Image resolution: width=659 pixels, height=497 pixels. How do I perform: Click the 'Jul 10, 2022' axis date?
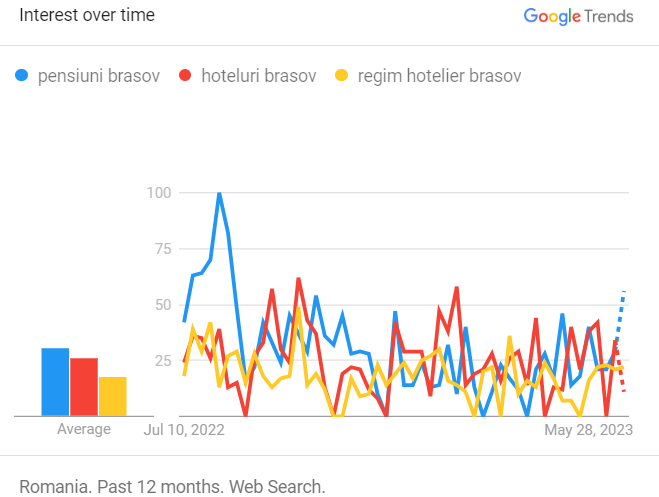click(184, 429)
